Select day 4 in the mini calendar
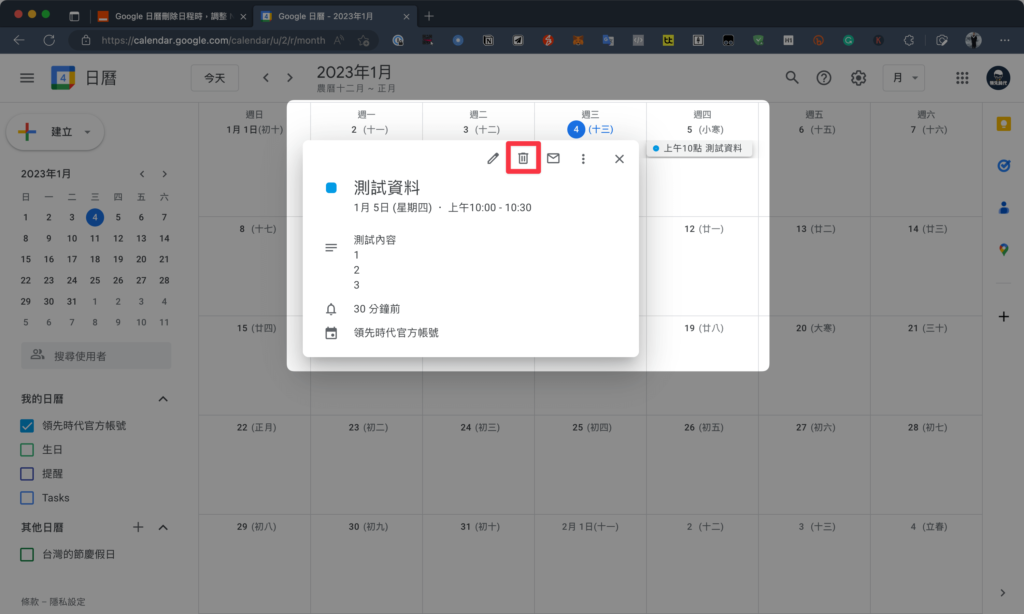Viewport: 1024px width, 614px height. click(95, 218)
